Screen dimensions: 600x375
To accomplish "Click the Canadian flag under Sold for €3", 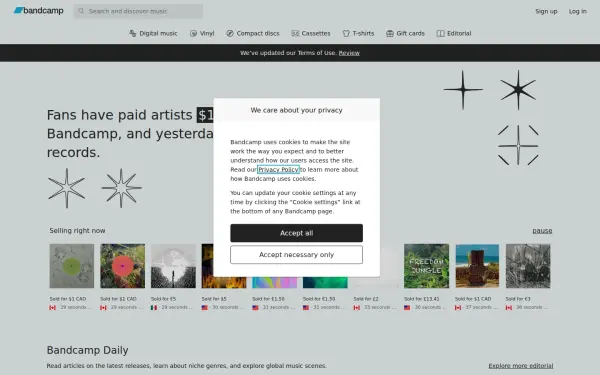I will 509,307.
